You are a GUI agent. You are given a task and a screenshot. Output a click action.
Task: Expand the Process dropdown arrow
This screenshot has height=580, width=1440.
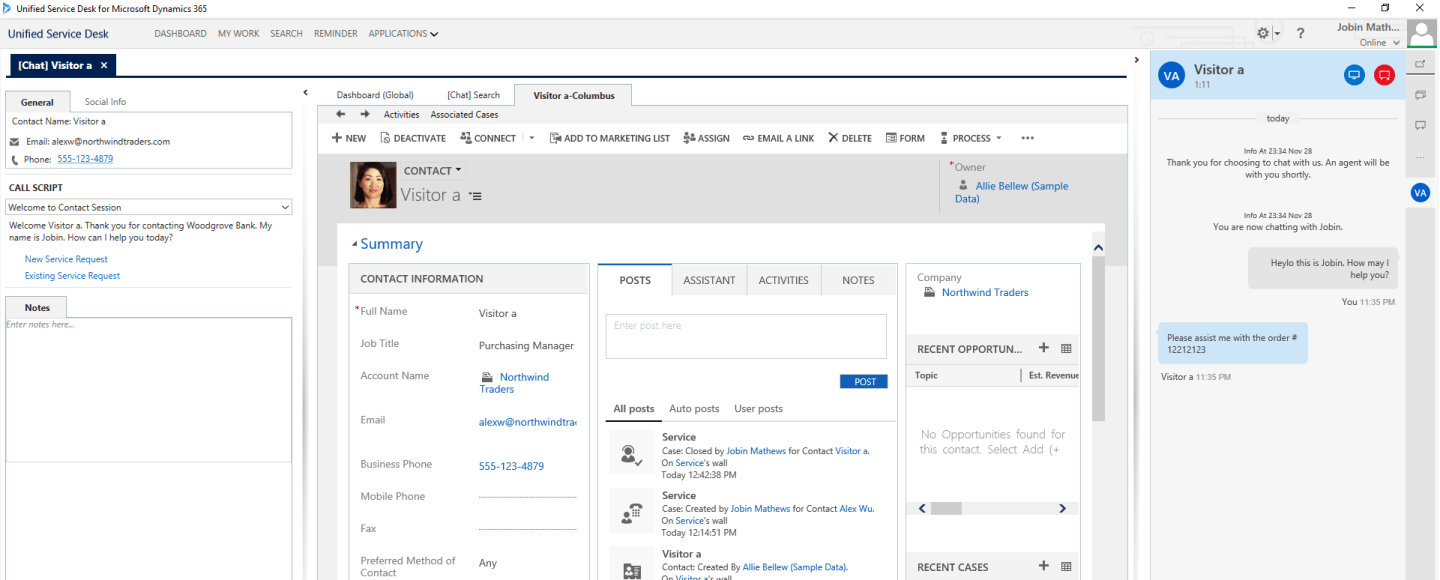tap(998, 138)
